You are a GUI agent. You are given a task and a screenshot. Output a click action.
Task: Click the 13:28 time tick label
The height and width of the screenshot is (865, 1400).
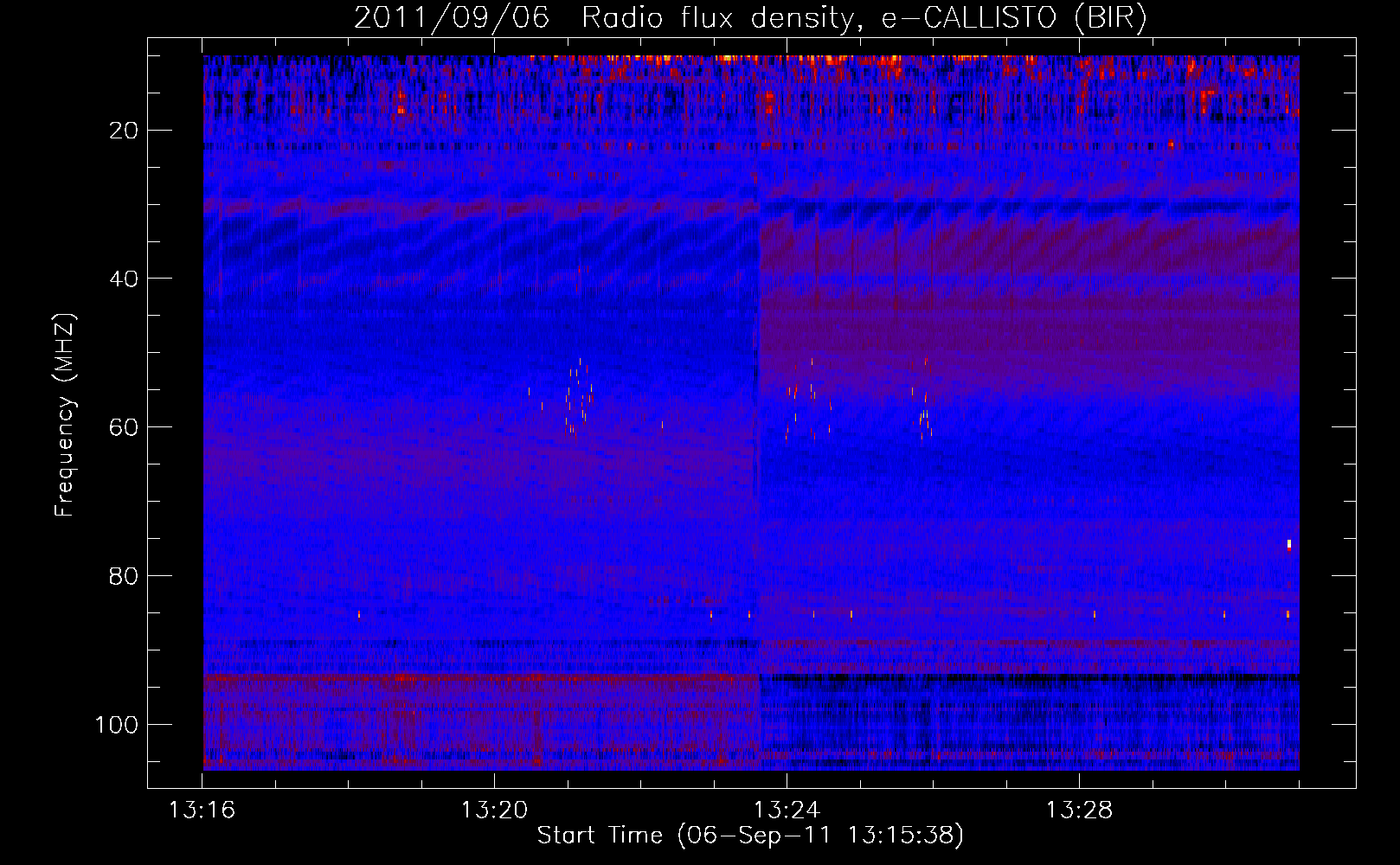tap(1079, 811)
